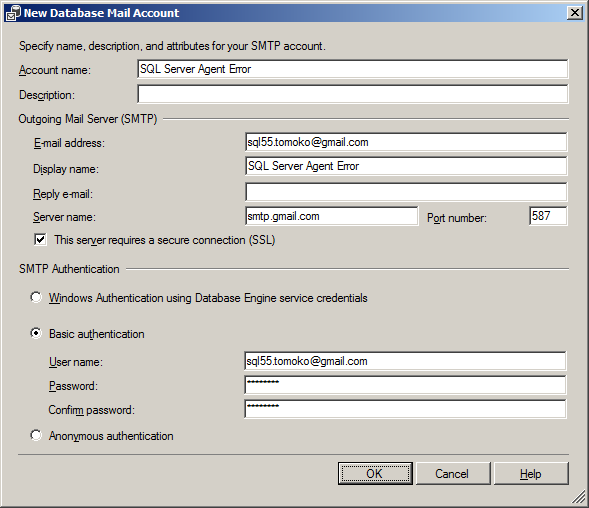Select Windows Authentication radio button
589x508 pixels.
pos(36,297)
